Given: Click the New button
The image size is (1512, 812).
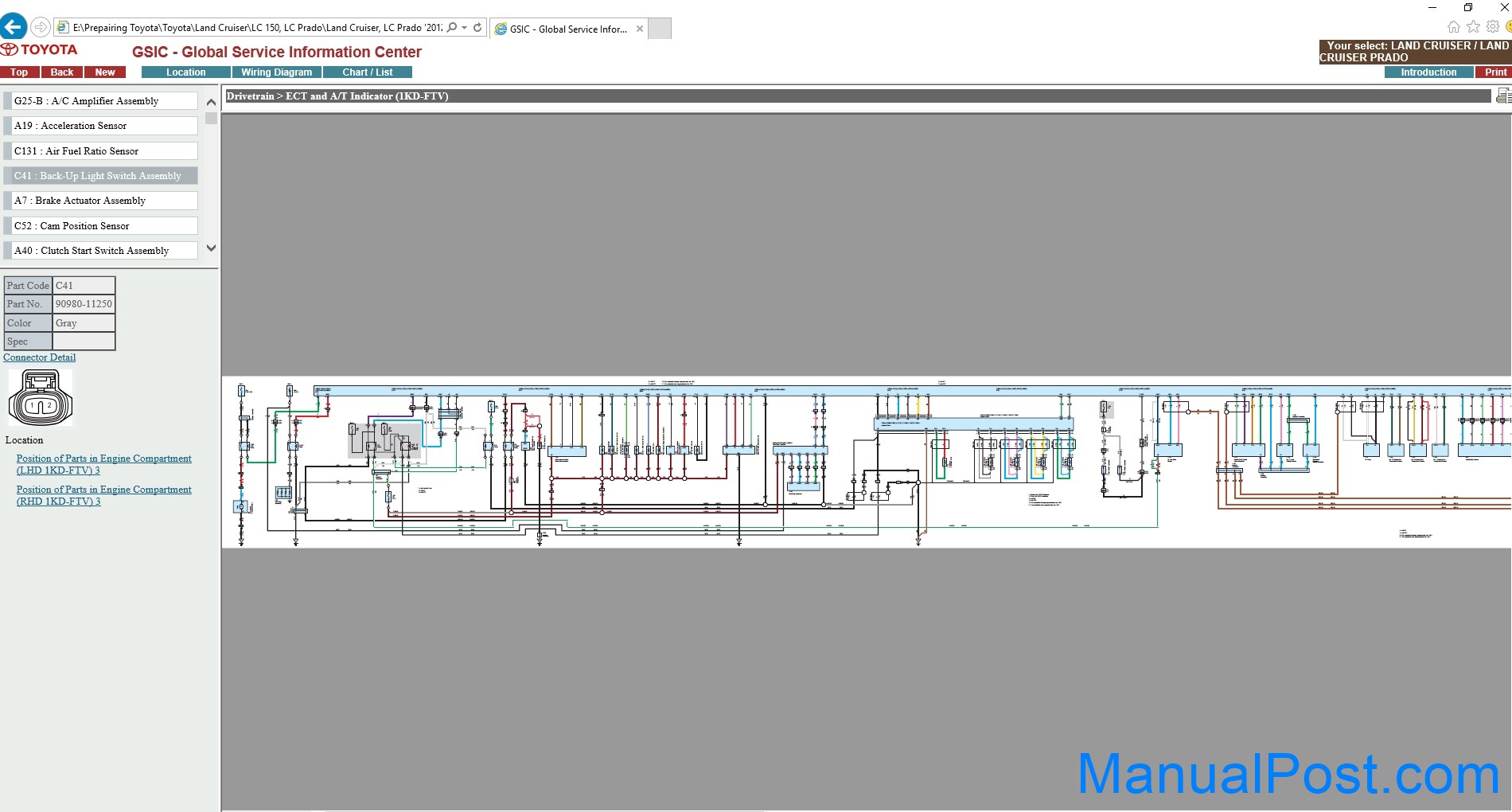Looking at the screenshot, I should click(x=105, y=72).
